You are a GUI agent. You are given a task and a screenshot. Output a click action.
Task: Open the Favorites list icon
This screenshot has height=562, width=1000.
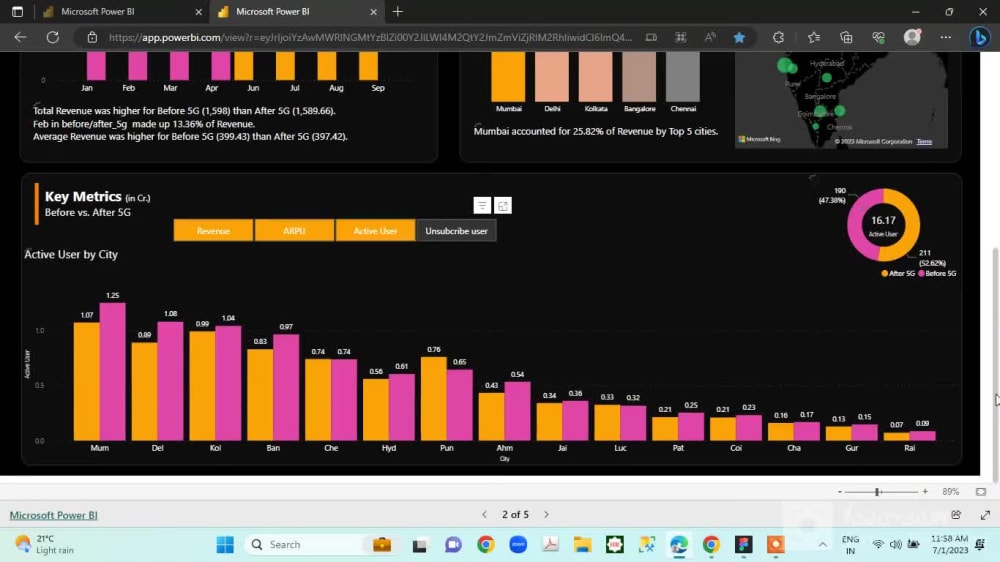point(814,38)
